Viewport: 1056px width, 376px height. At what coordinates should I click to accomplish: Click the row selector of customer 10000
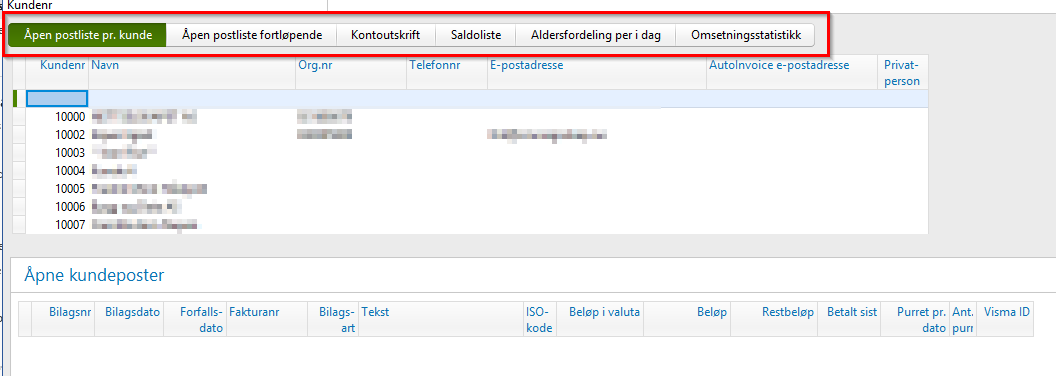[x=20, y=117]
